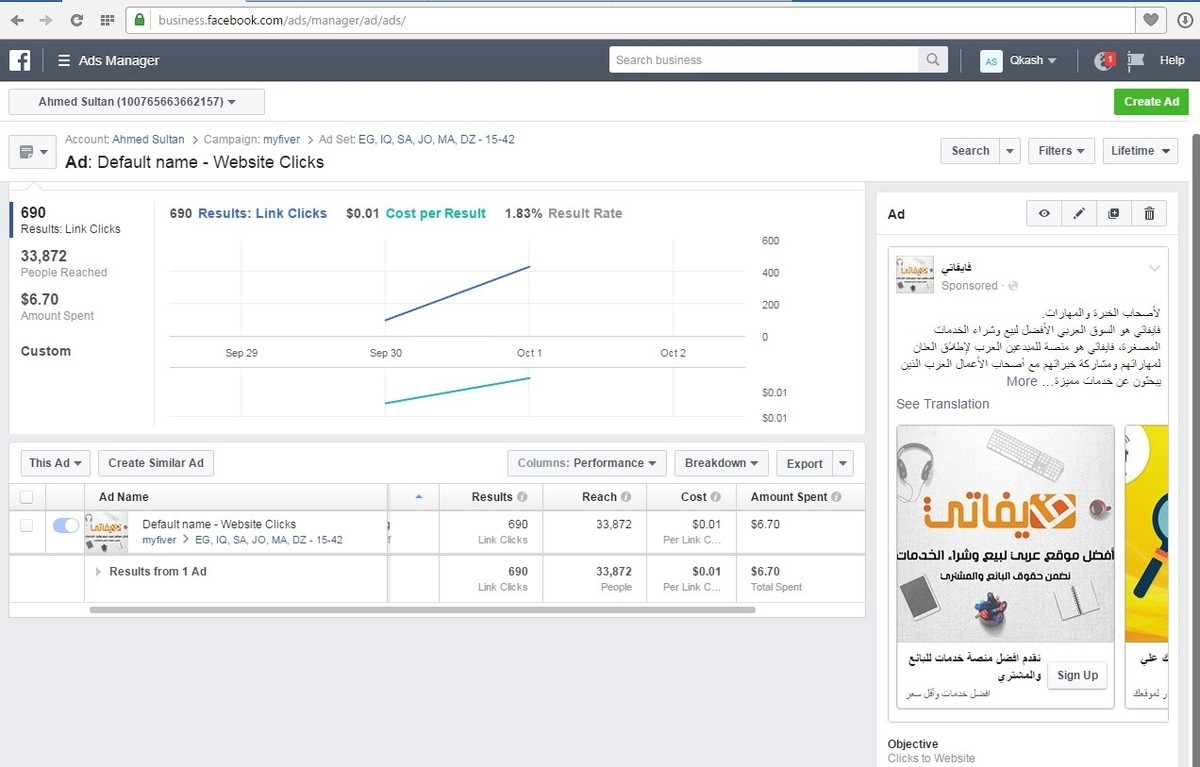Click the info icon next to Reach column
The image size is (1200, 767).
tap(626, 496)
